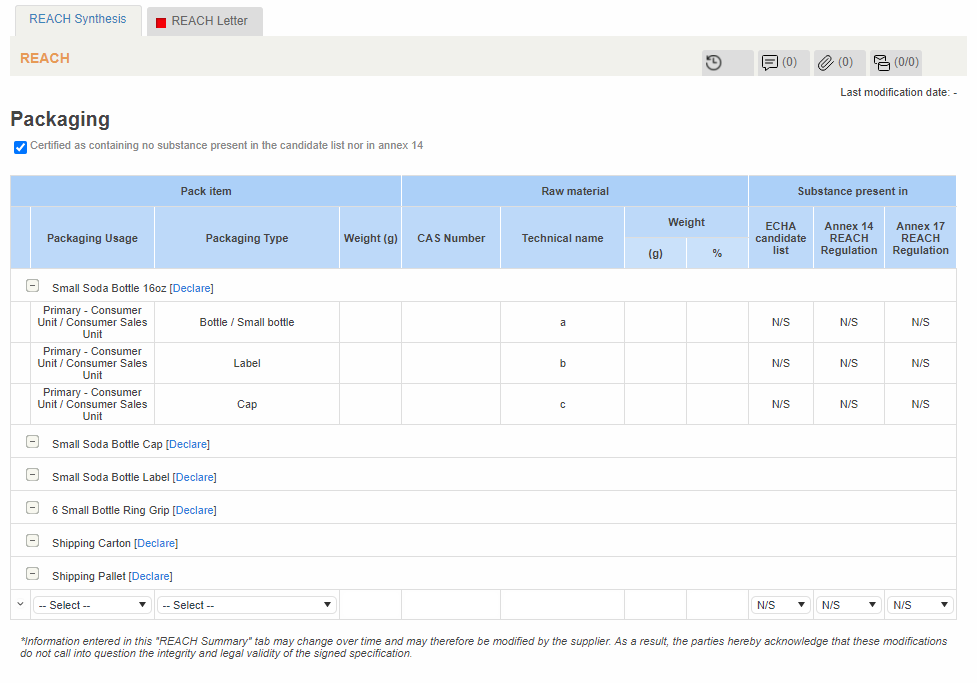This screenshot has width=977, height=683.
Task: Open the Packaging Usage Select dropdown
Action: [92, 604]
